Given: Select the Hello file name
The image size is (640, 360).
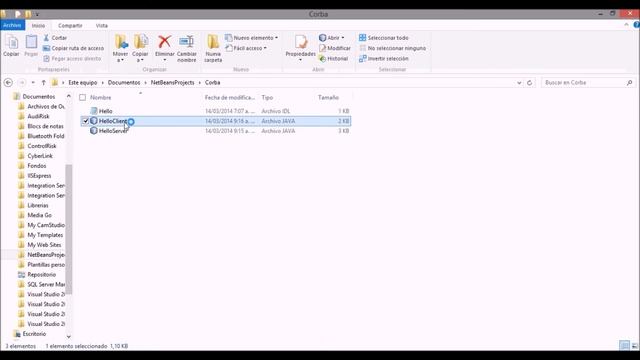Looking at the screenshot, I should pos(105,111).
